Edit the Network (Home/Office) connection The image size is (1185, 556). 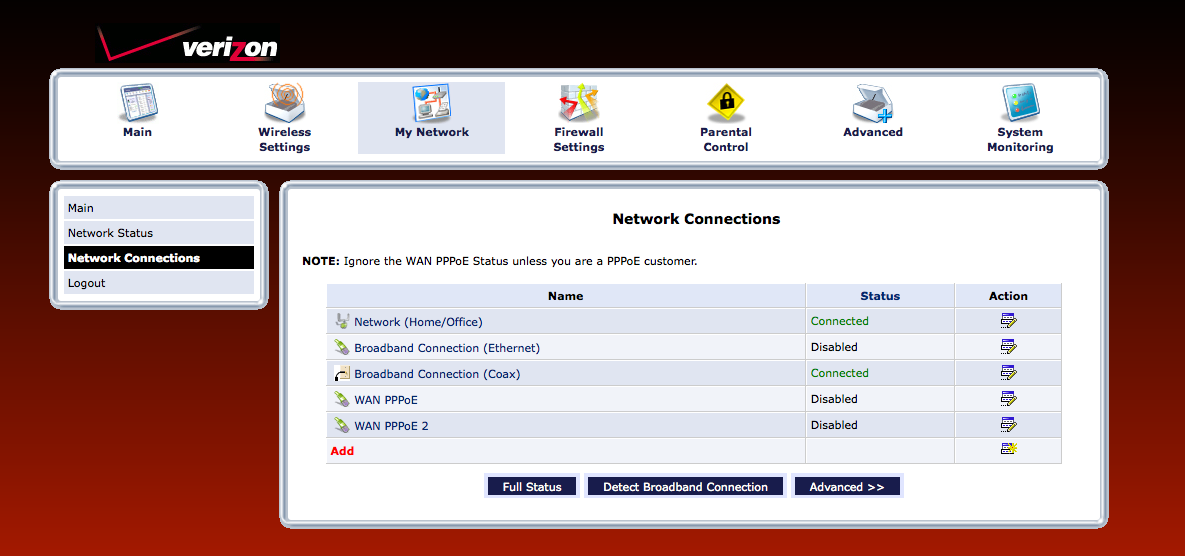1008,321
